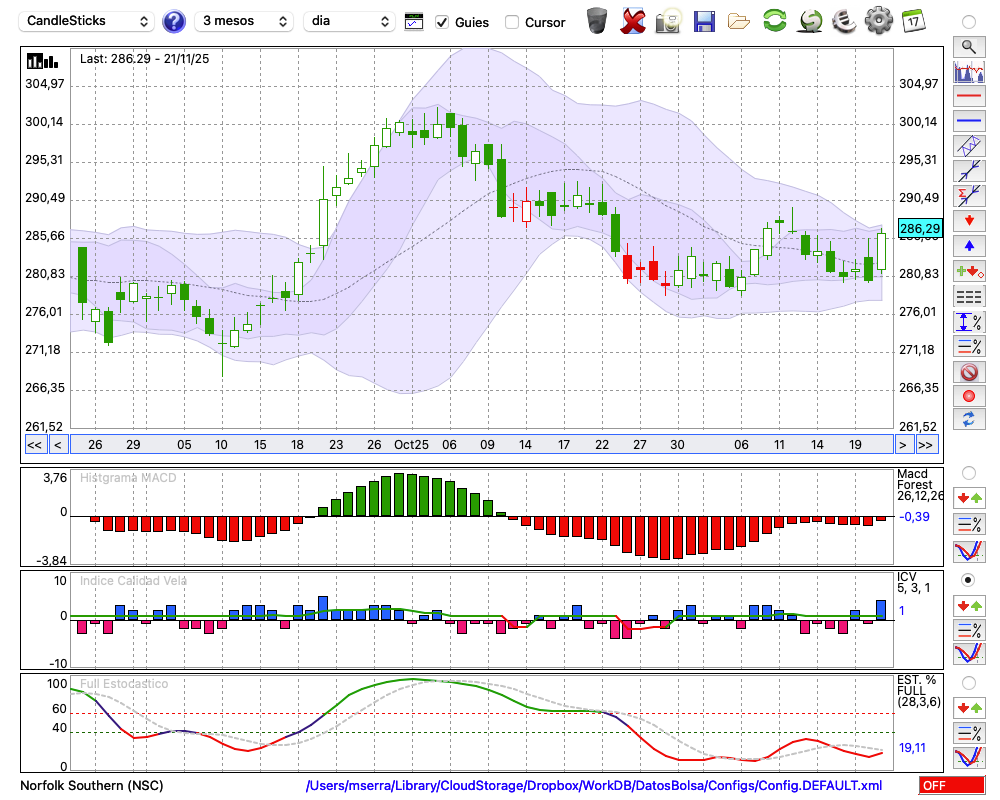1000x800 pixels.
Task: Save using the blue floppy disk icon
Action: (x=704, y=21)
